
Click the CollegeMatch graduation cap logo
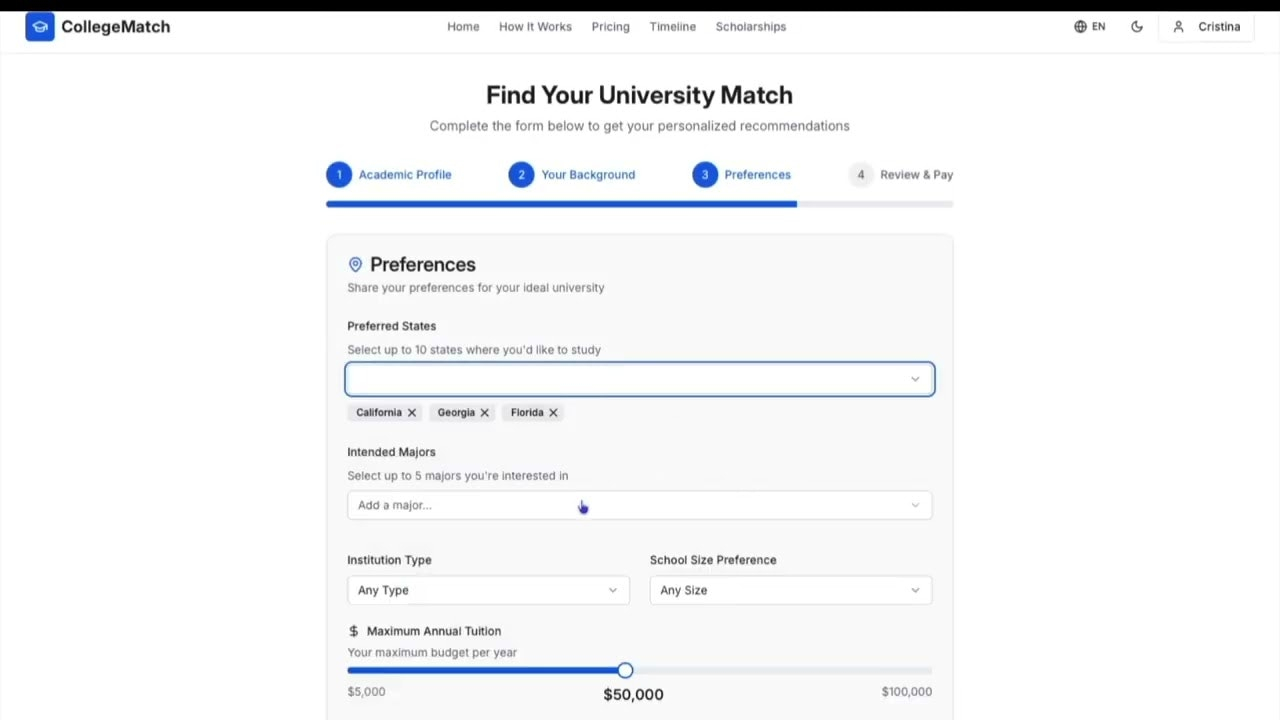coord(40,26)
